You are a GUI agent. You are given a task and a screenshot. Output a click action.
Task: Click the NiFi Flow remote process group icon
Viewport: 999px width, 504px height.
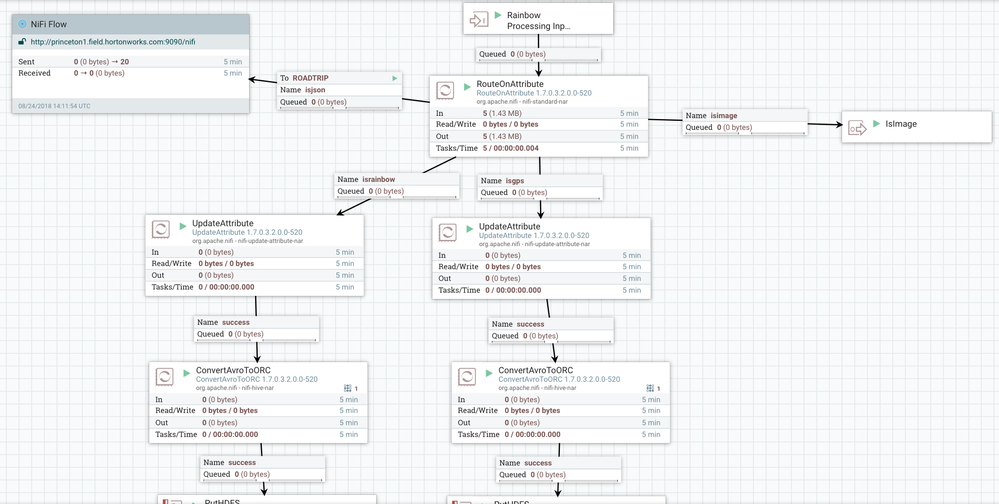point(23,24)
